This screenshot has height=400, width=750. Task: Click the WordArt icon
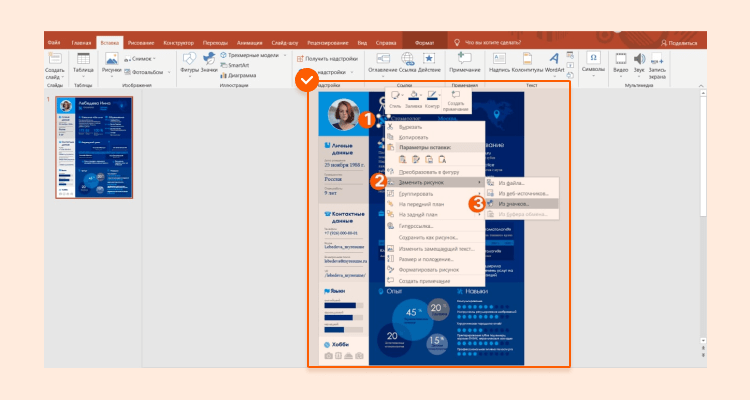point(554,58)
